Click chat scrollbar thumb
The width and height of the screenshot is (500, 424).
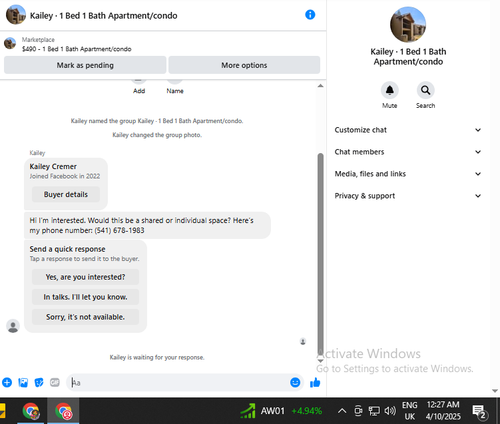click(x=320, y=254)
